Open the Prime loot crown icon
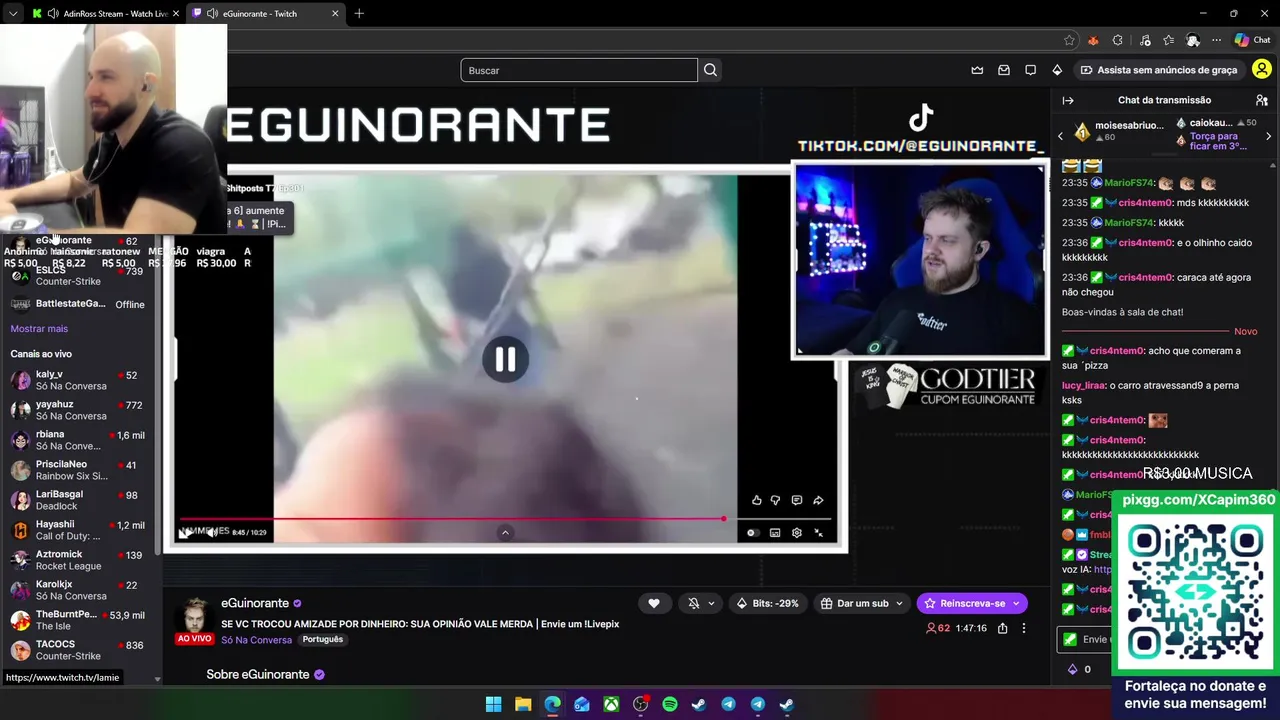Screen dimensions: 1280x720 (x=977, y=70)
